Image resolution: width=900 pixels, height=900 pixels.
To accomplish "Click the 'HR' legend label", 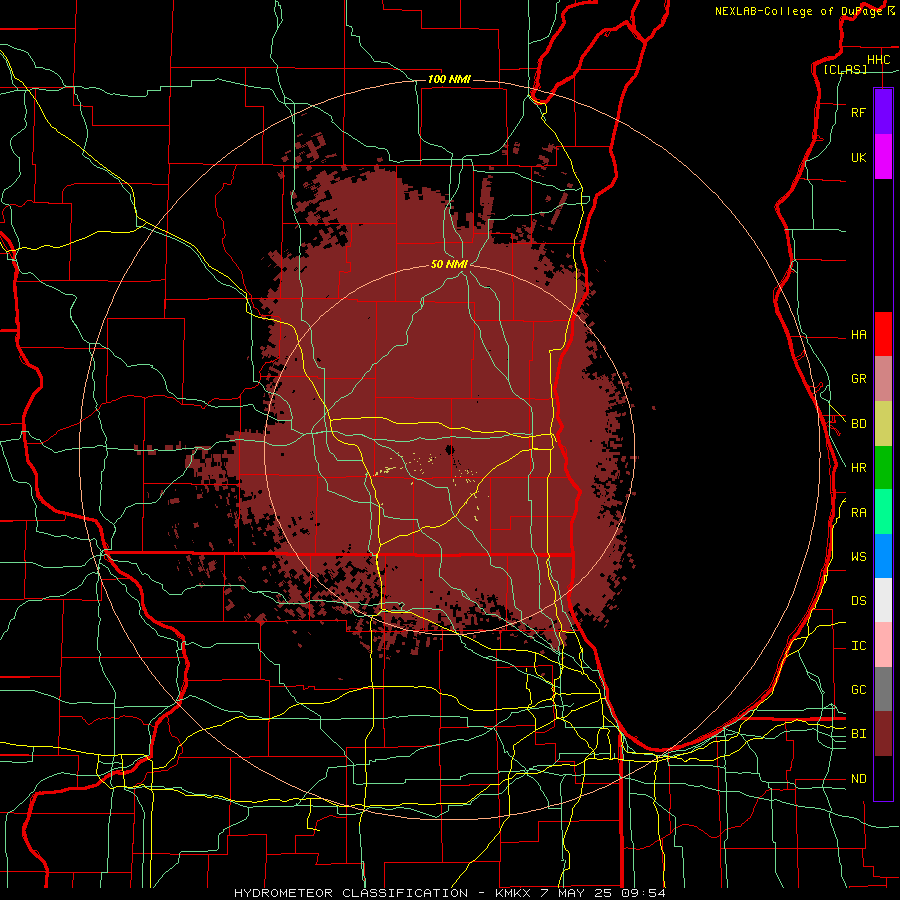I will tap(858, 468).
